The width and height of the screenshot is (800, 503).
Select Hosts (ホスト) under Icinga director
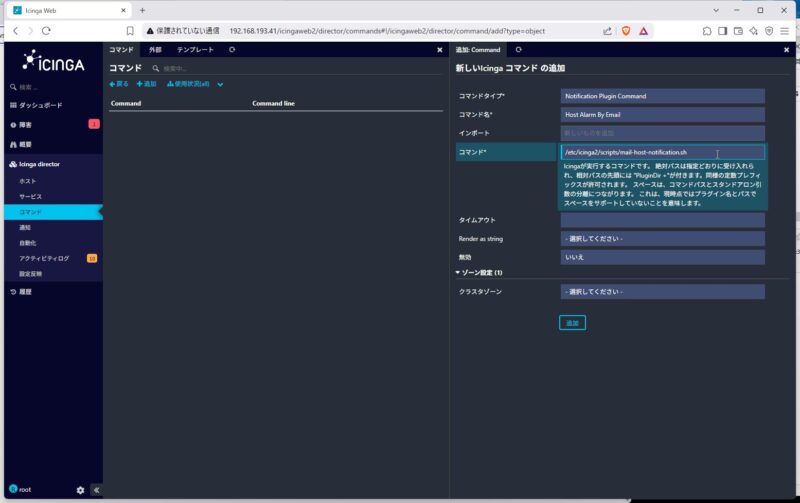[x=28, y=181]
